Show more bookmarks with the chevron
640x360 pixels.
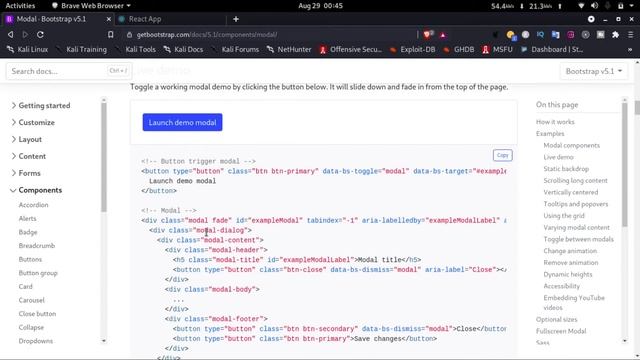point(630,49)
